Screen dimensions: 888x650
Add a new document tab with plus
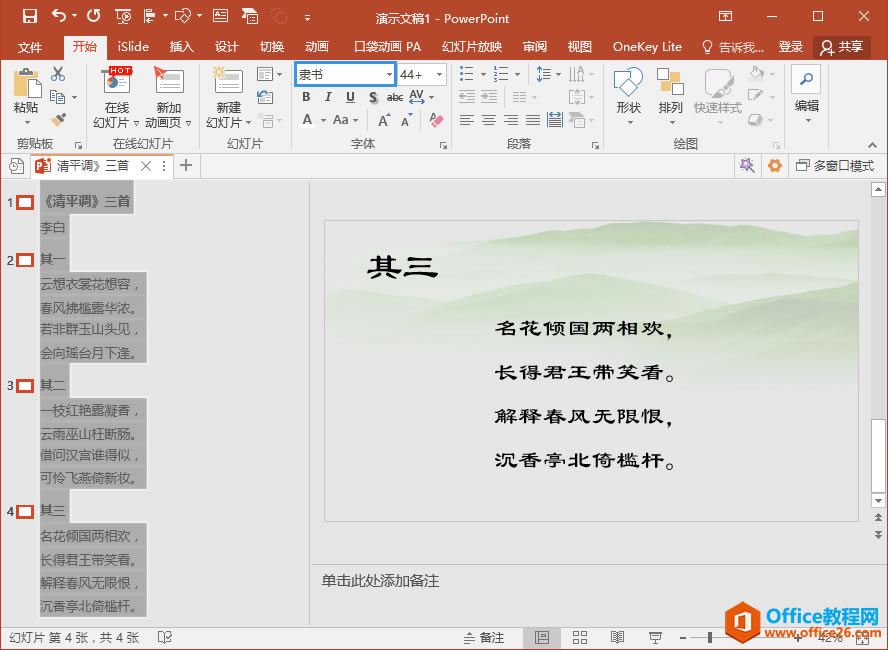point(186,165)
